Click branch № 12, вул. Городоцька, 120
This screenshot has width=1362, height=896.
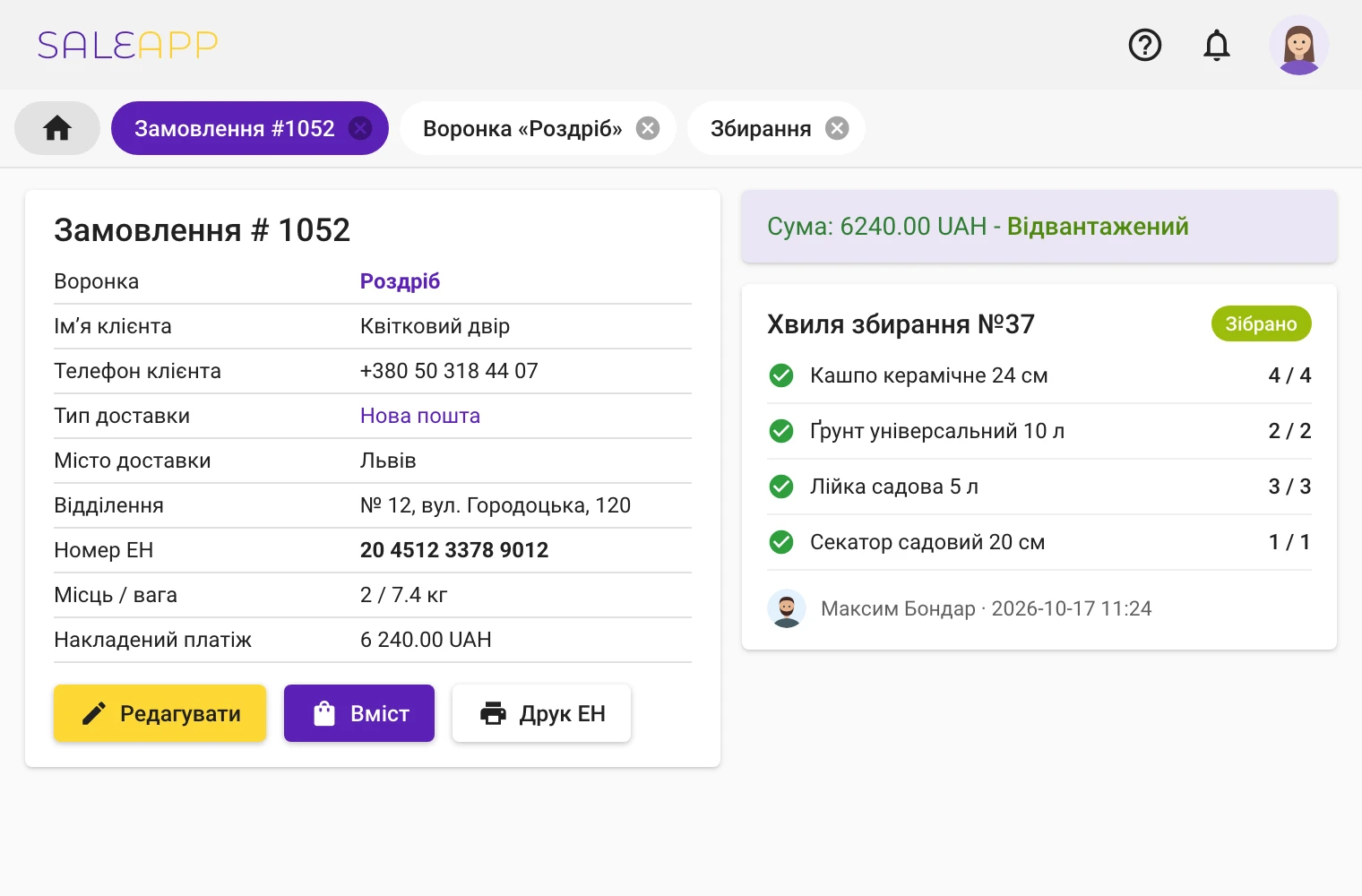pyautogui.click(x=496, y=505)
